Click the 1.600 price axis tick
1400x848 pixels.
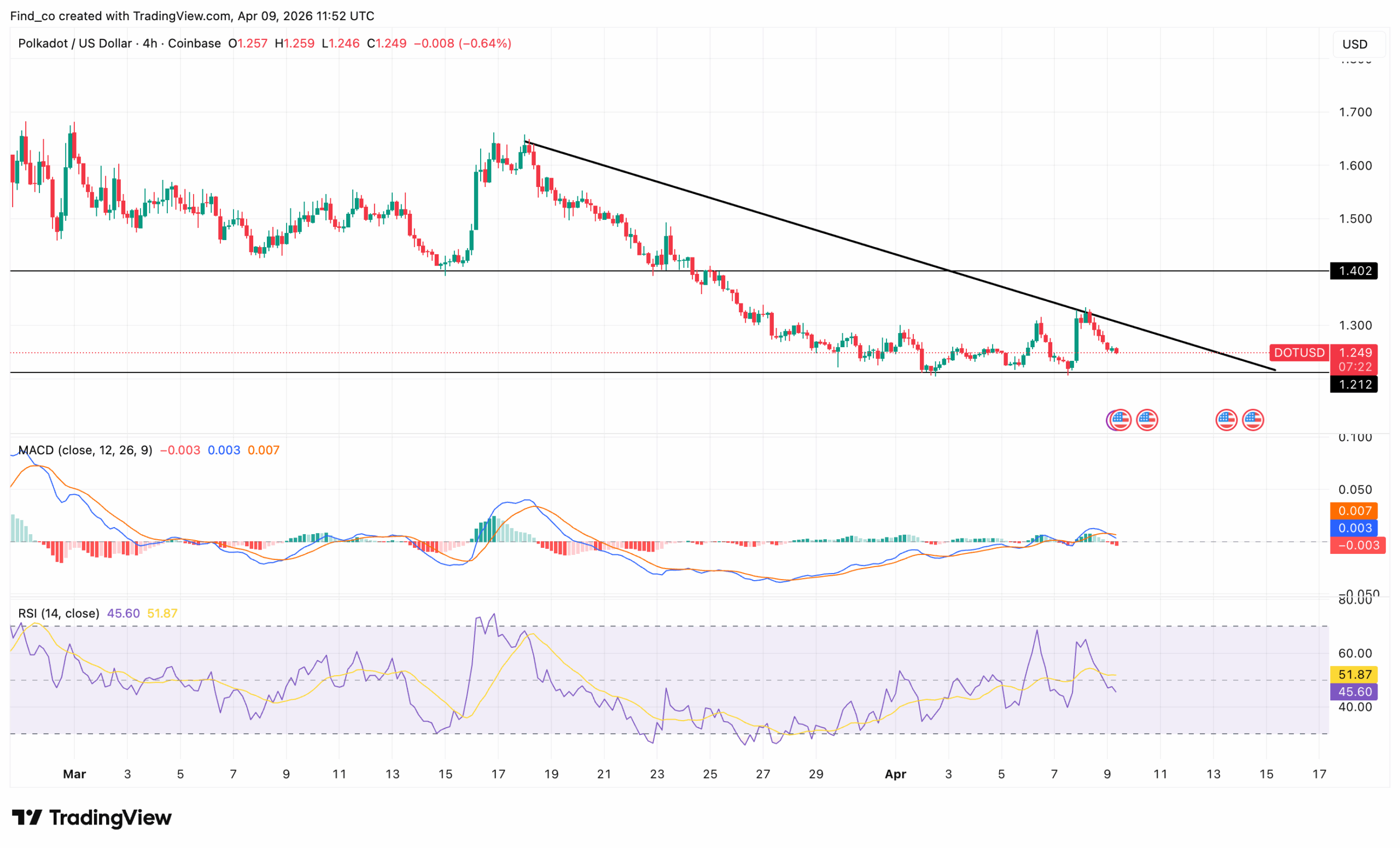click(1355, 166)
